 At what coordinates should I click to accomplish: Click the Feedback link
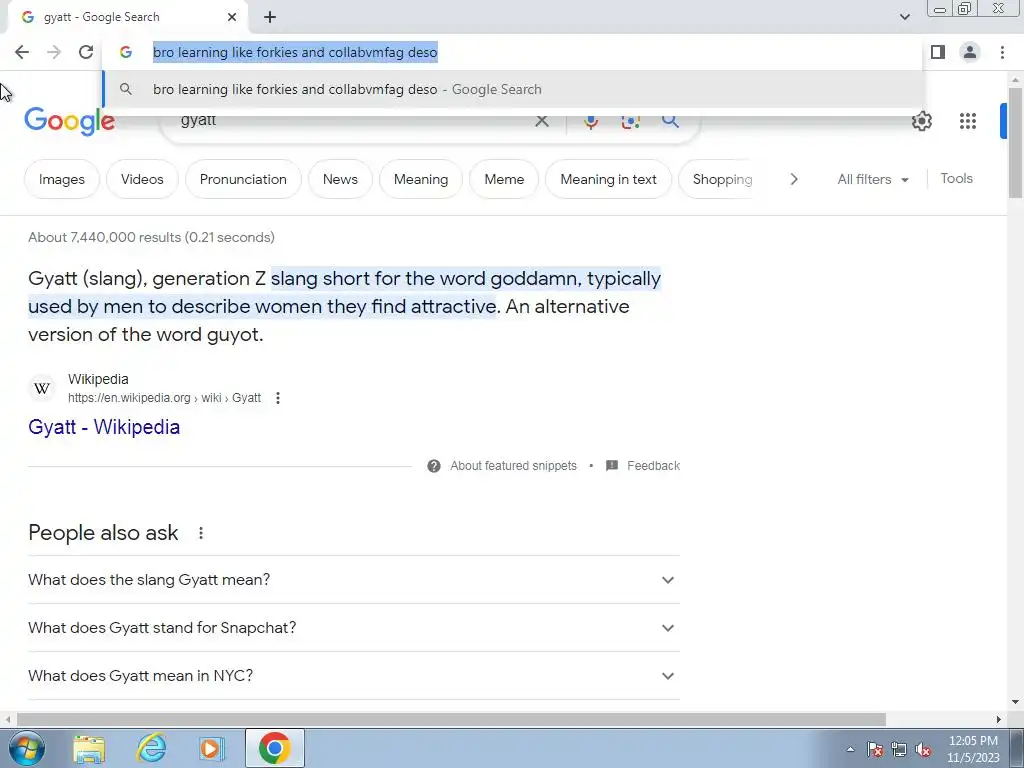coord(653,466)
